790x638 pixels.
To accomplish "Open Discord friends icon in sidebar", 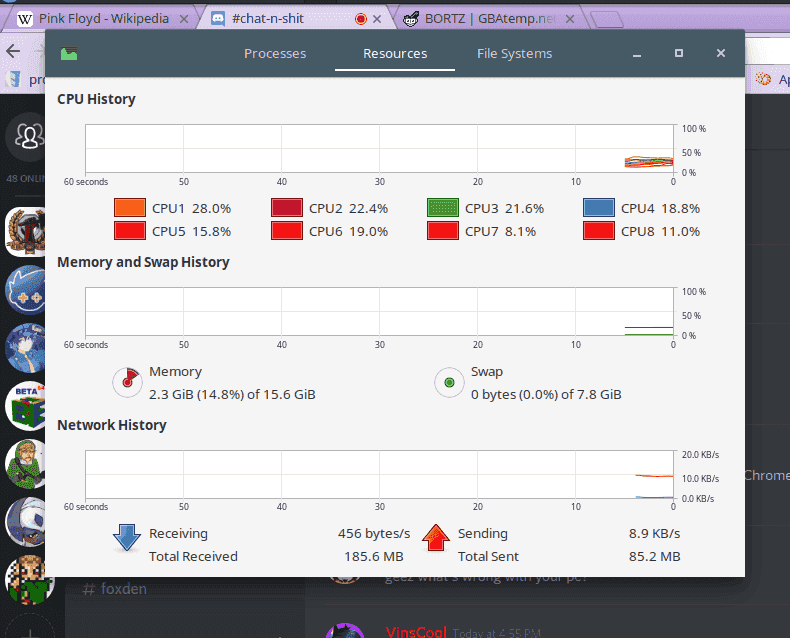I will tap(28, 136).
